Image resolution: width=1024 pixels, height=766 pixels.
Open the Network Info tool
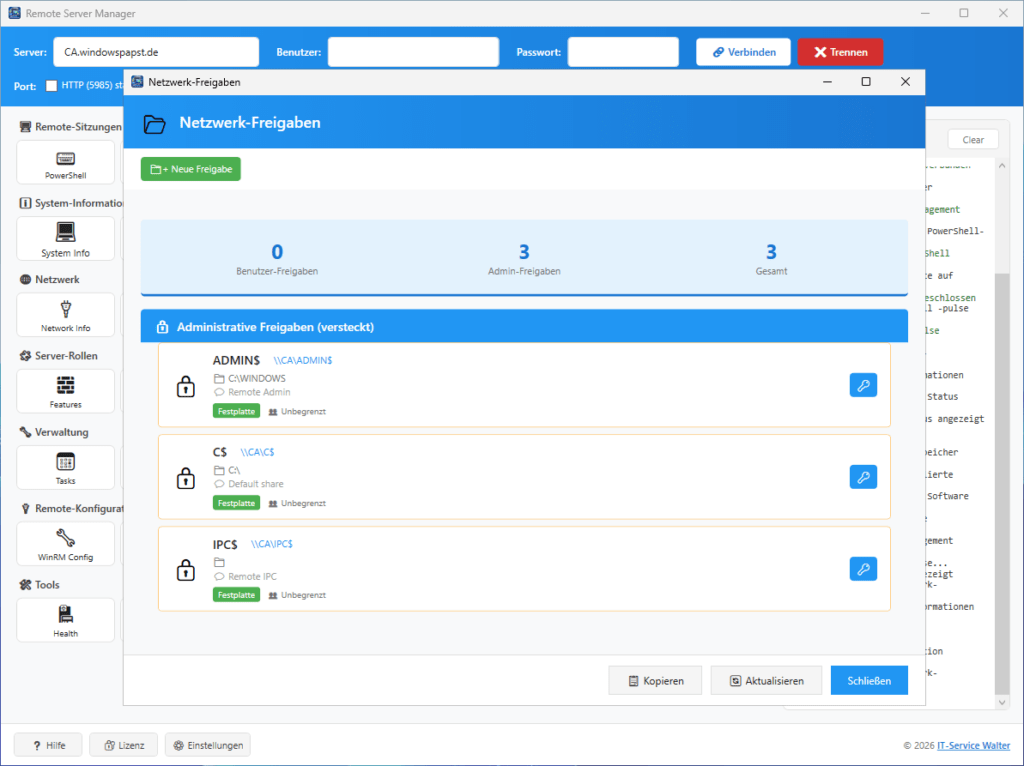[66, 314]
